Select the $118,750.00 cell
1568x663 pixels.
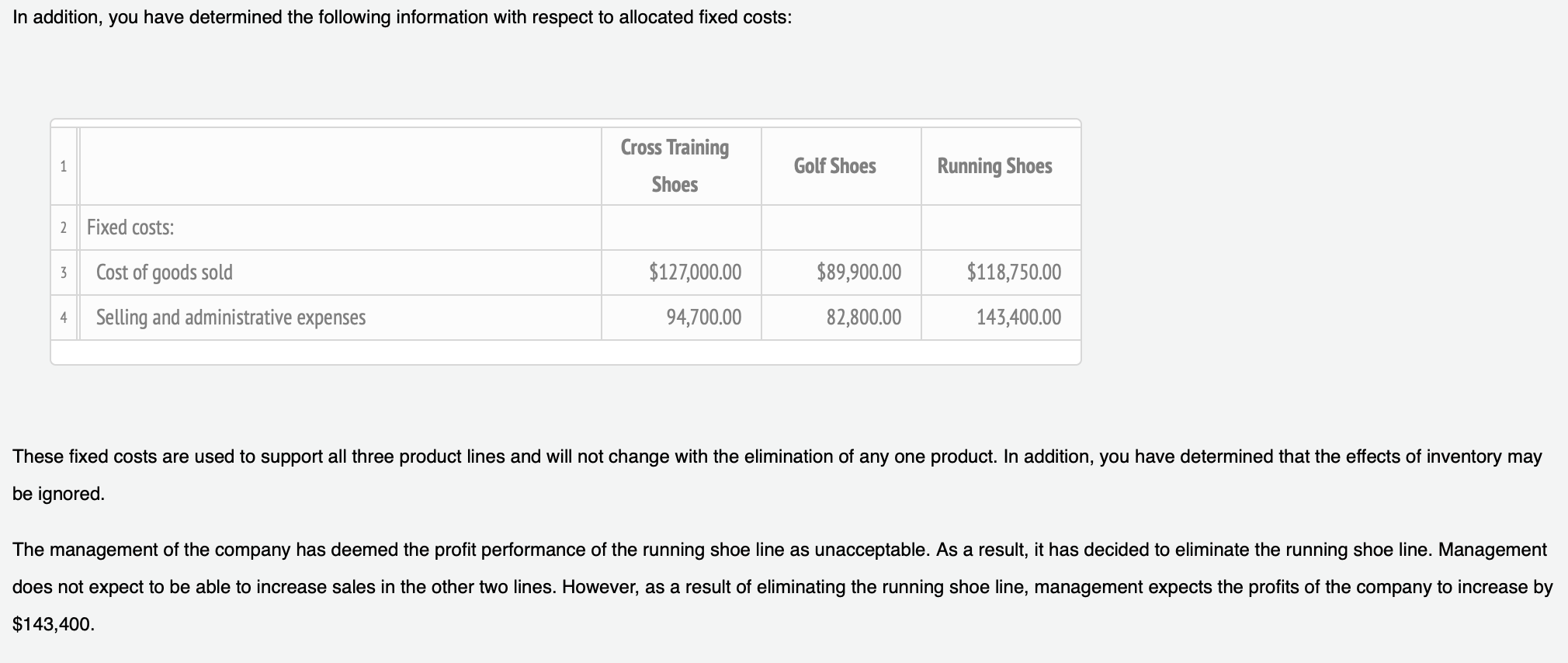point(1001,272)
